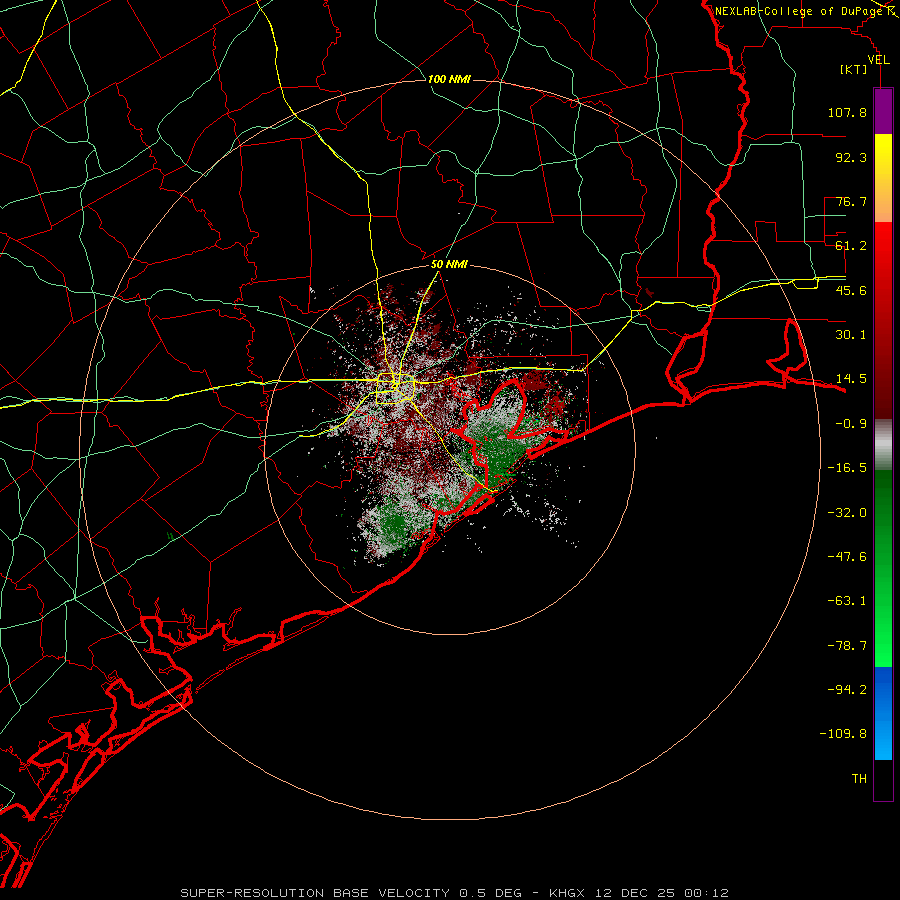
Task: Select the 76.7 scale value
Action: tap(851, 201)
